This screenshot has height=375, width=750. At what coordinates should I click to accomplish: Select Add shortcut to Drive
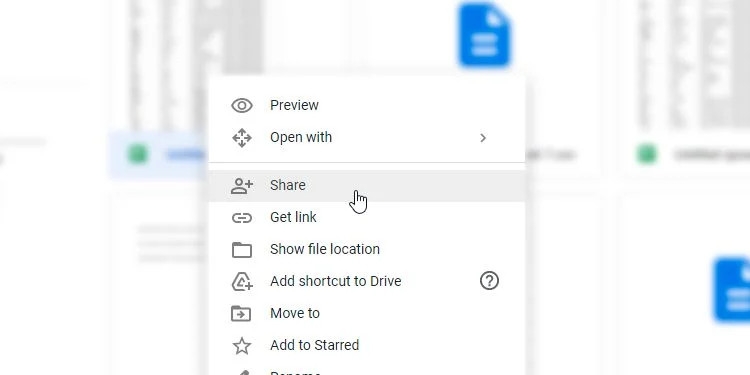[367, 281]
